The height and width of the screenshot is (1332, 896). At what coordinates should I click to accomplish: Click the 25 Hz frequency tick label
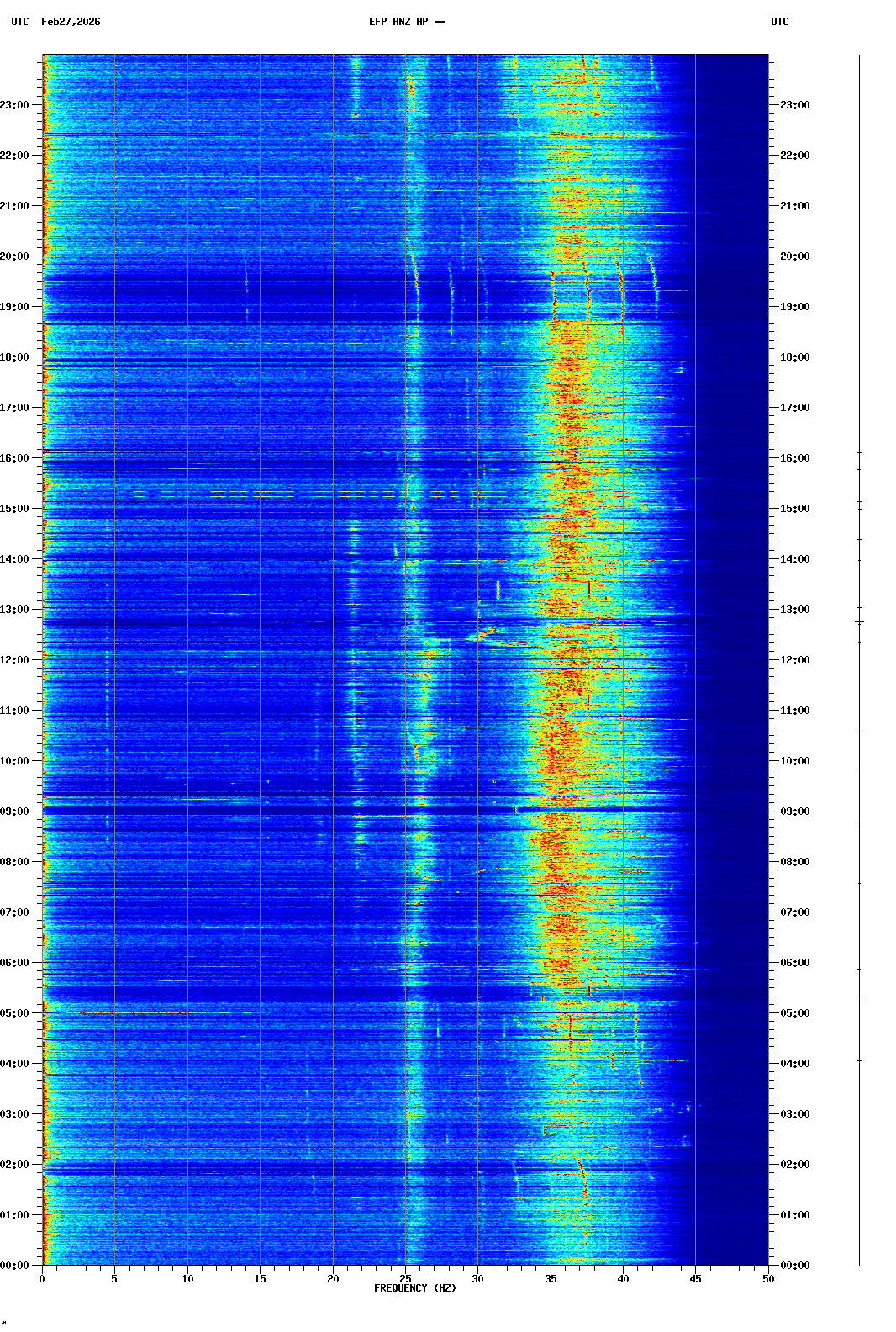point(405,1279)
